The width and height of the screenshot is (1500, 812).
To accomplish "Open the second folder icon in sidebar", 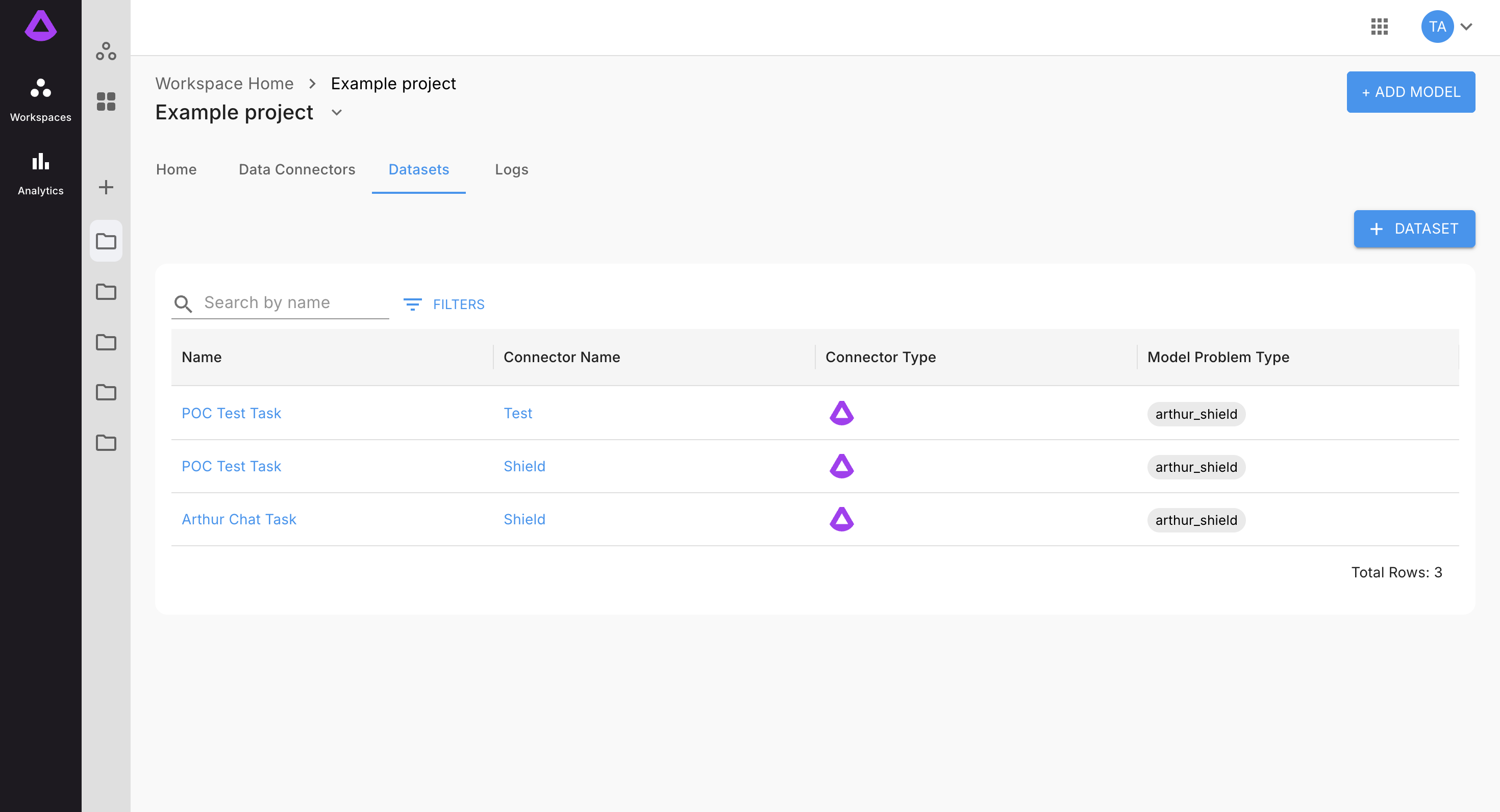I will tap(106, 292).
